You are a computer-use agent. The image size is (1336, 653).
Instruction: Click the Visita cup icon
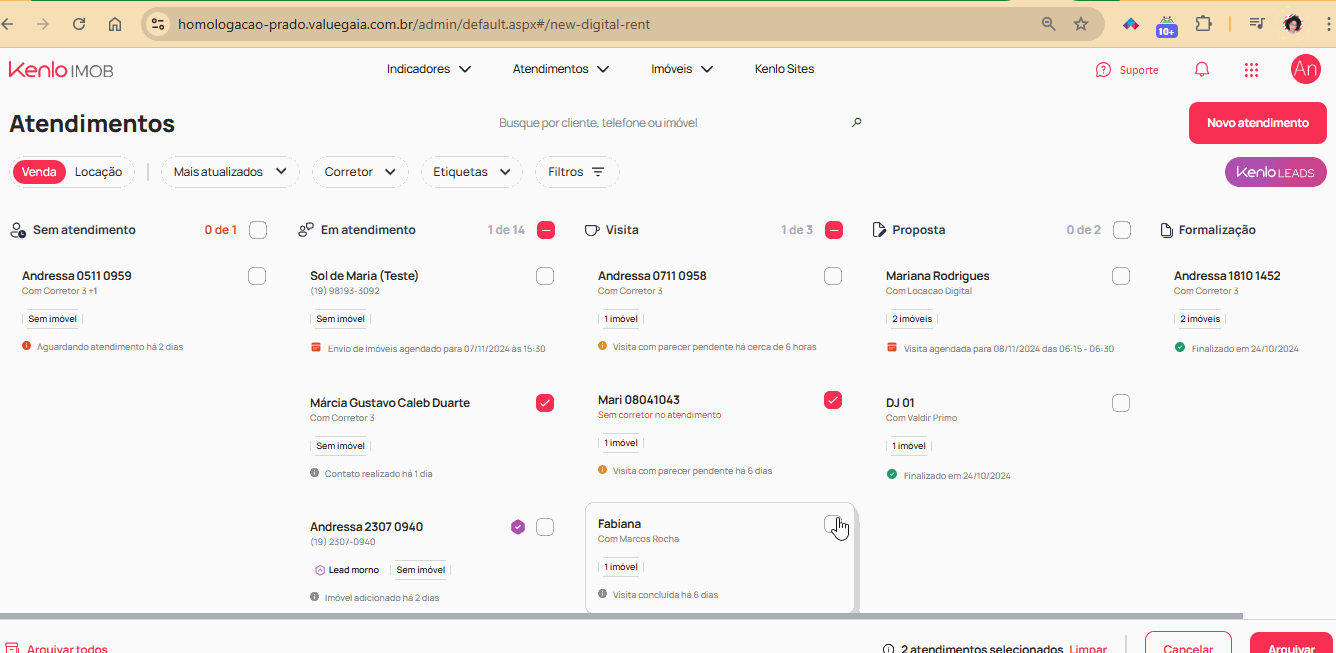point(592,230)
